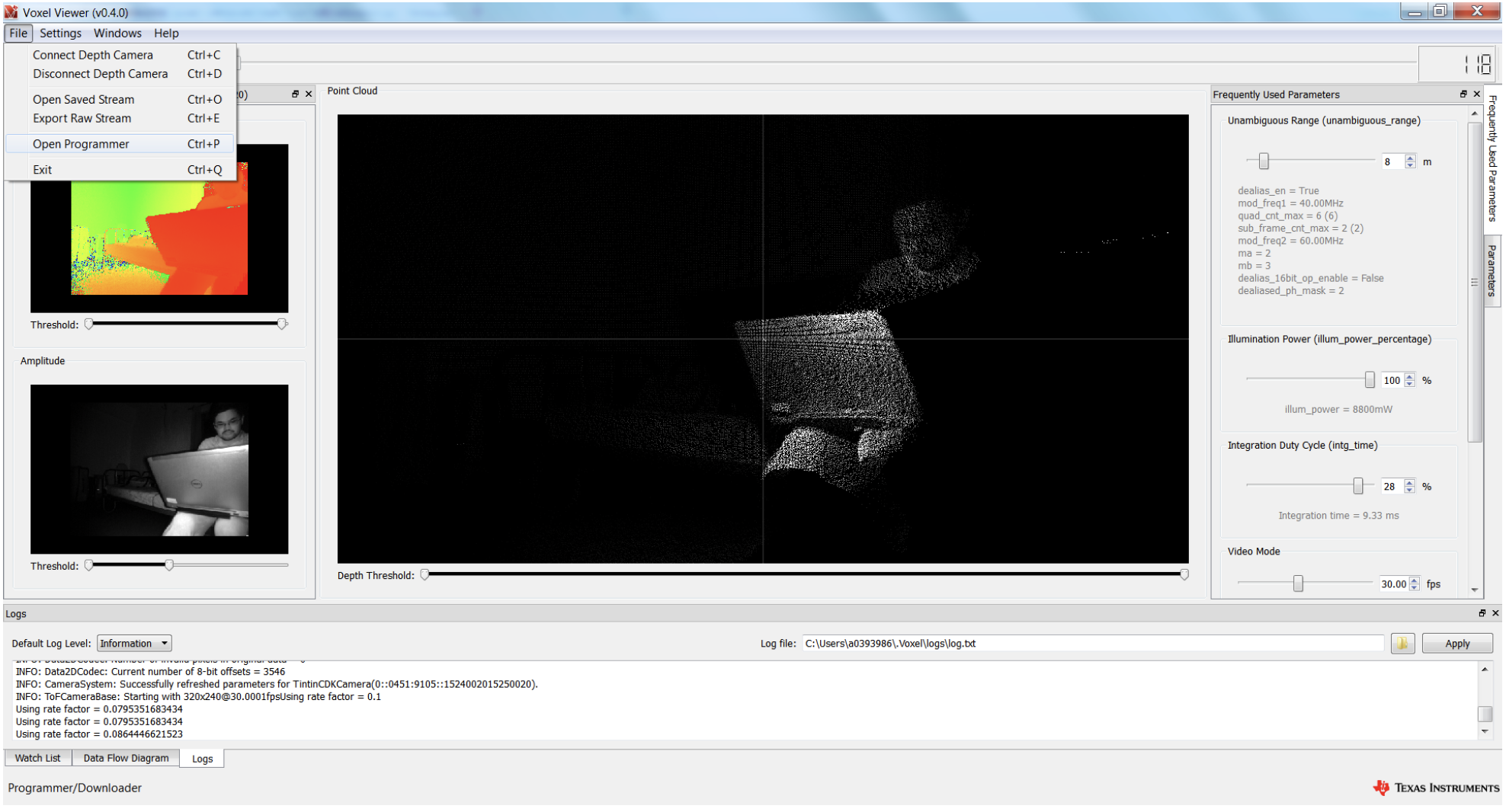Click the log line 'Using rate factor = 0.0864446621523'
This screenshot has height=812, width=1506.
click(x=99, y=734)
